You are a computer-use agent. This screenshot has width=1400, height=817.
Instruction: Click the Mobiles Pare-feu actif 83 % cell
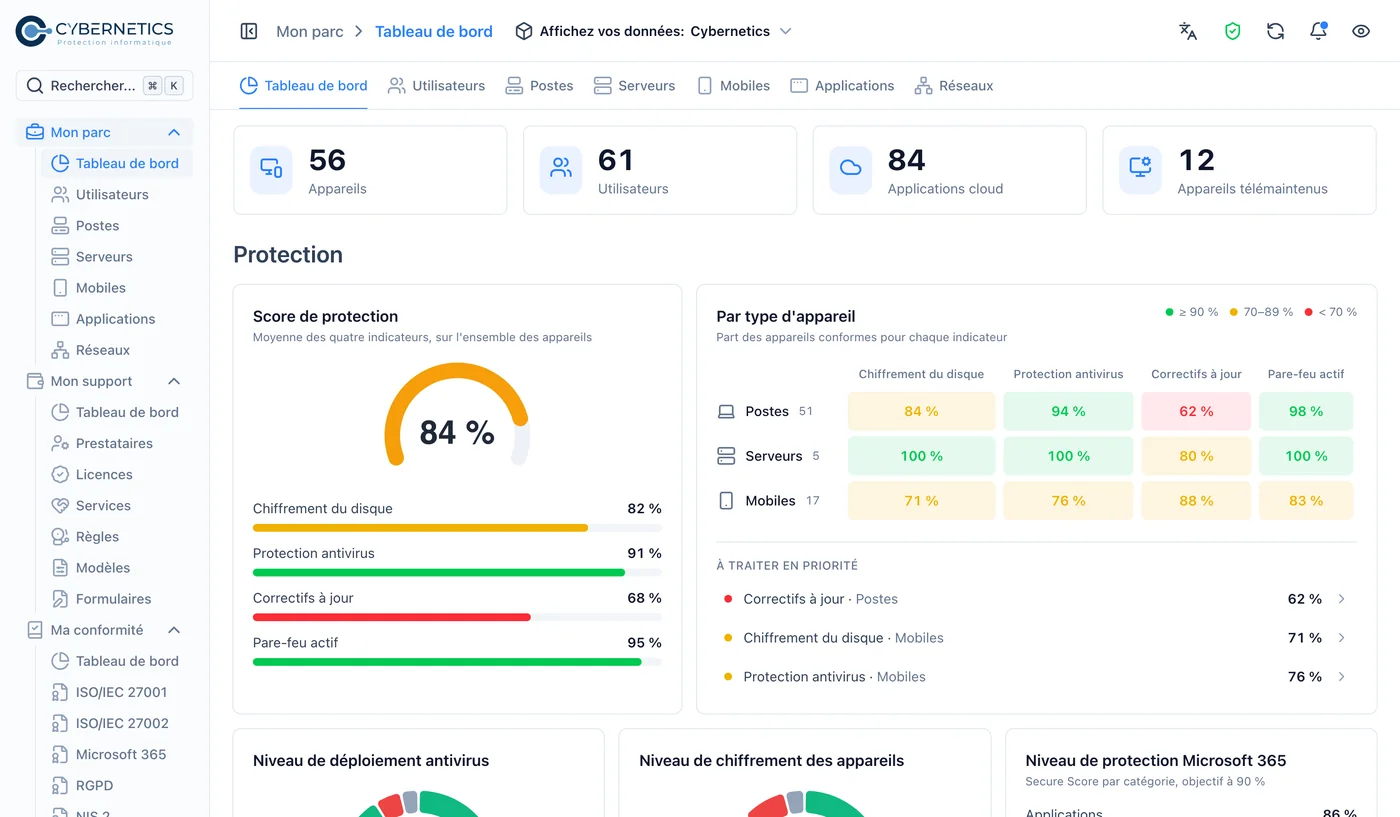point(1306,501)
